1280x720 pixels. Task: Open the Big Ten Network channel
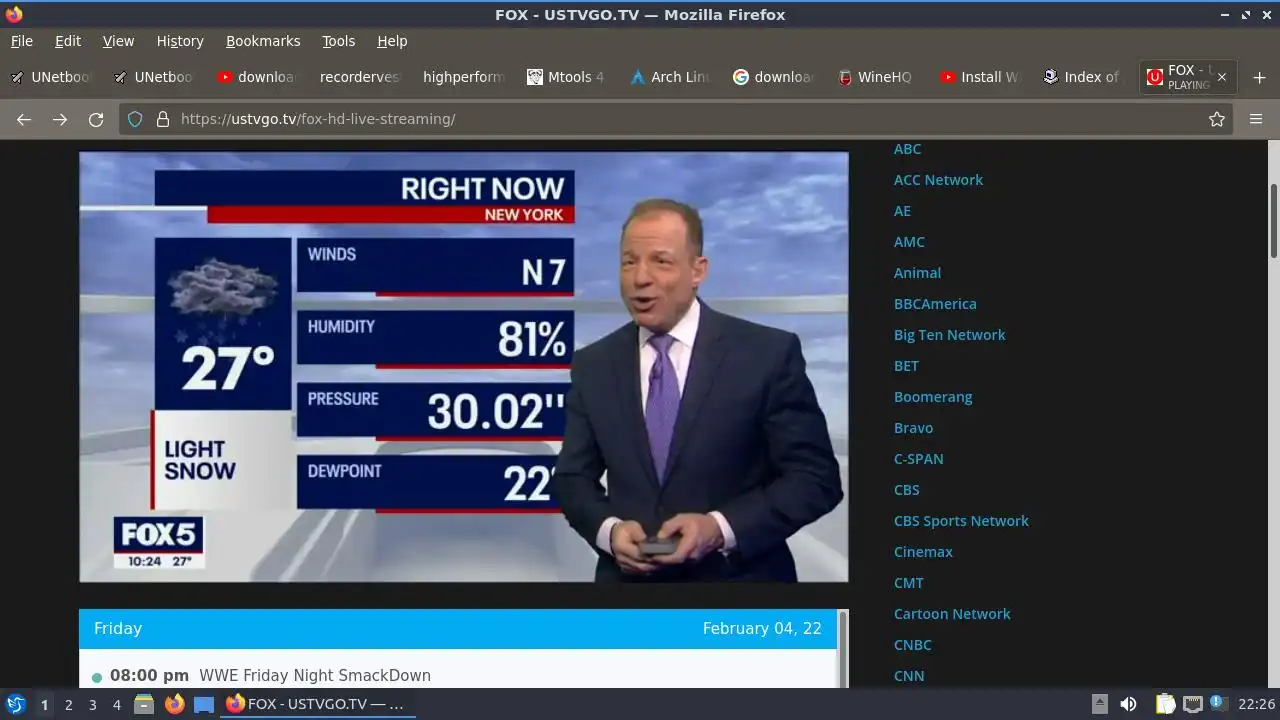click(x=949, y=335)
